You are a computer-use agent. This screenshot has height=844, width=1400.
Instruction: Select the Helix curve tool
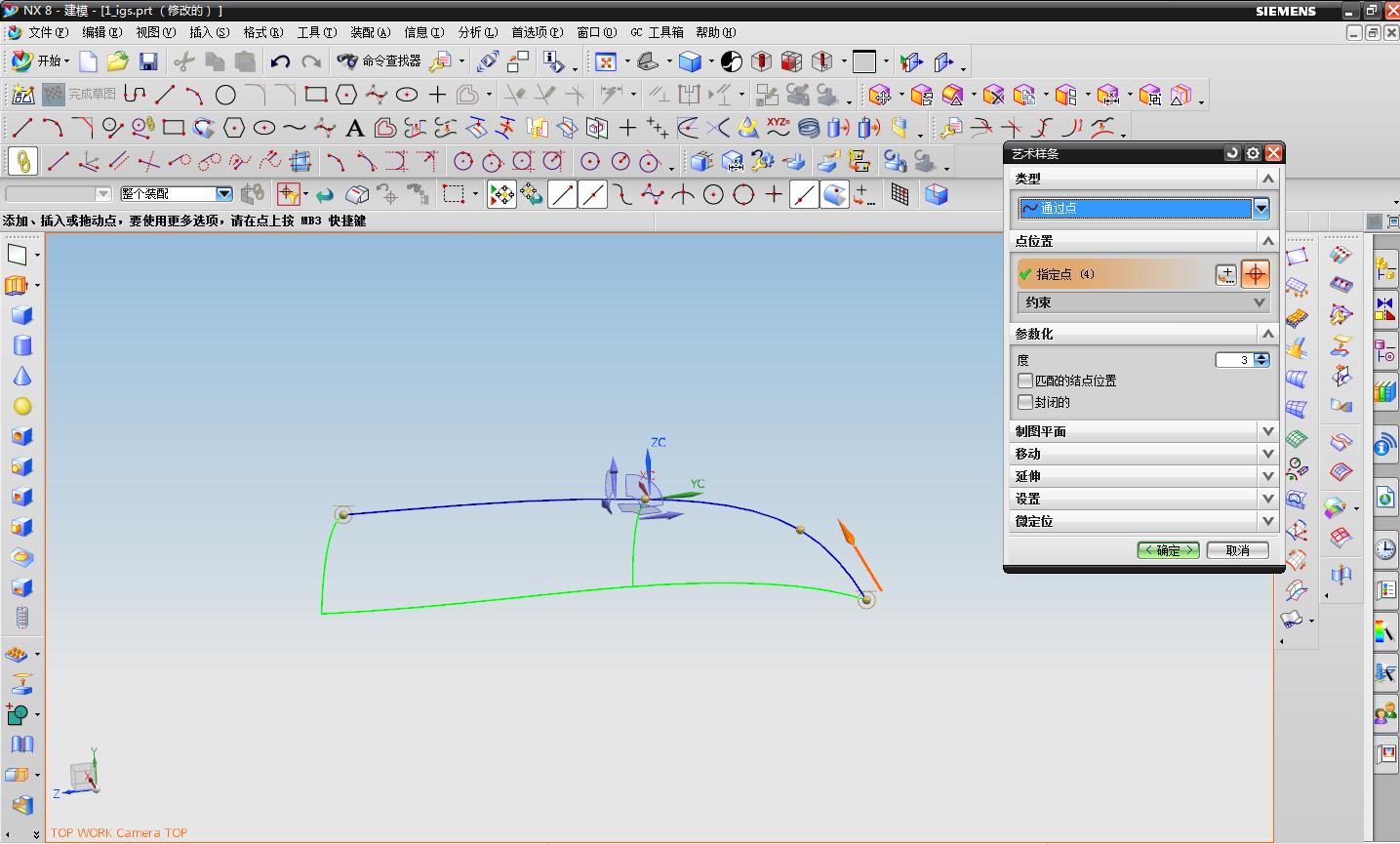pyautogui.click(x=809, y=128)
